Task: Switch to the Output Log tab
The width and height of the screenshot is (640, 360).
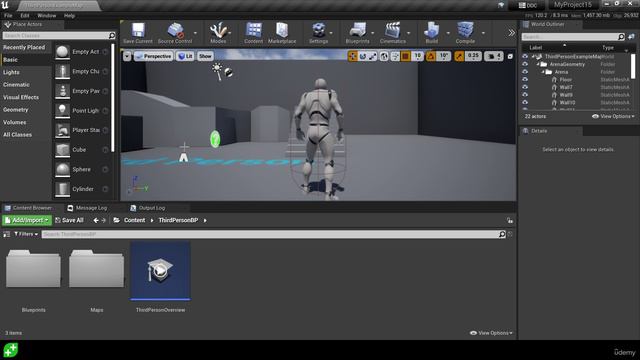Action: [x=147, y=208]
